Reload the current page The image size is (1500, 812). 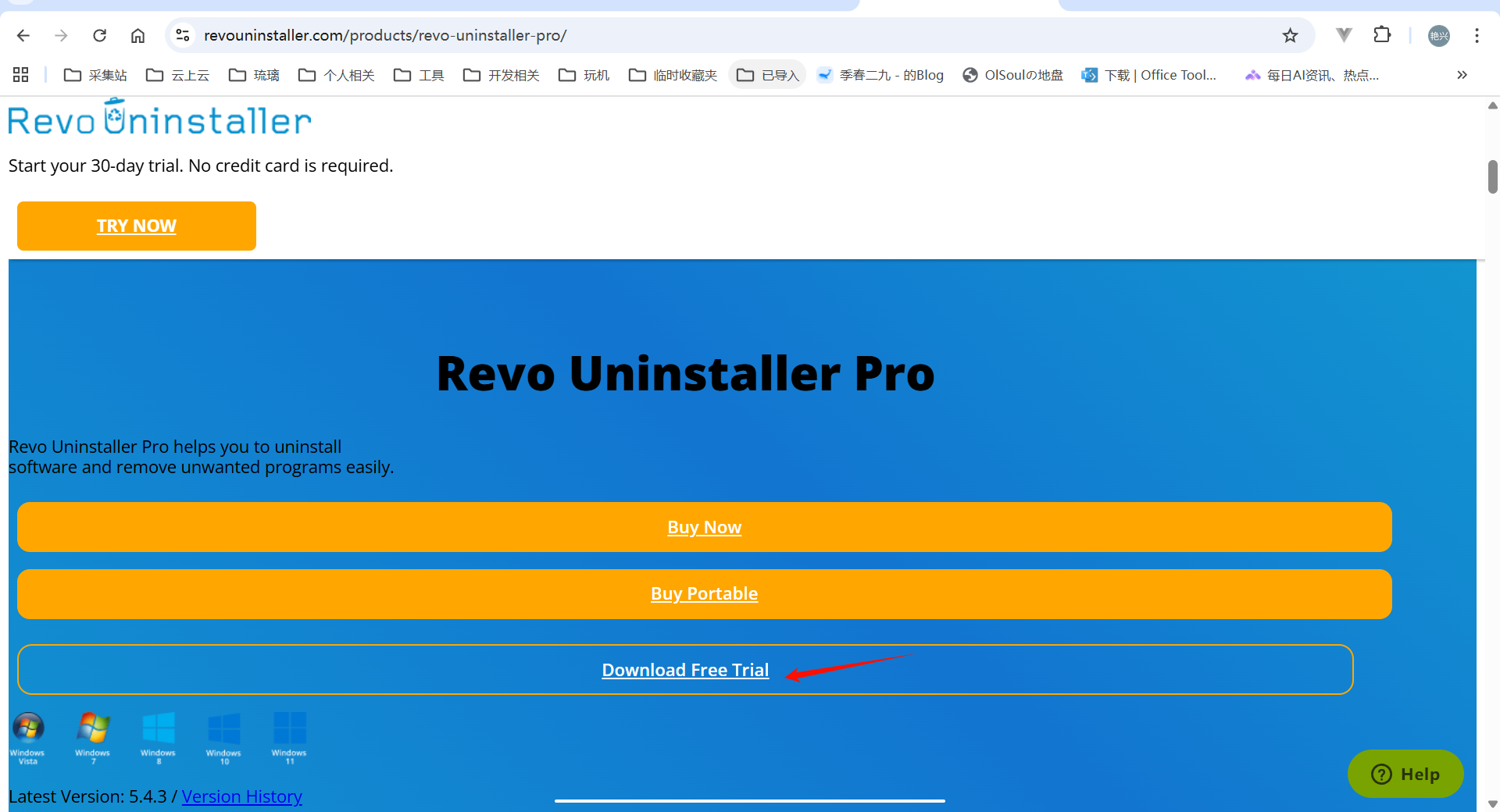[99, 35]
